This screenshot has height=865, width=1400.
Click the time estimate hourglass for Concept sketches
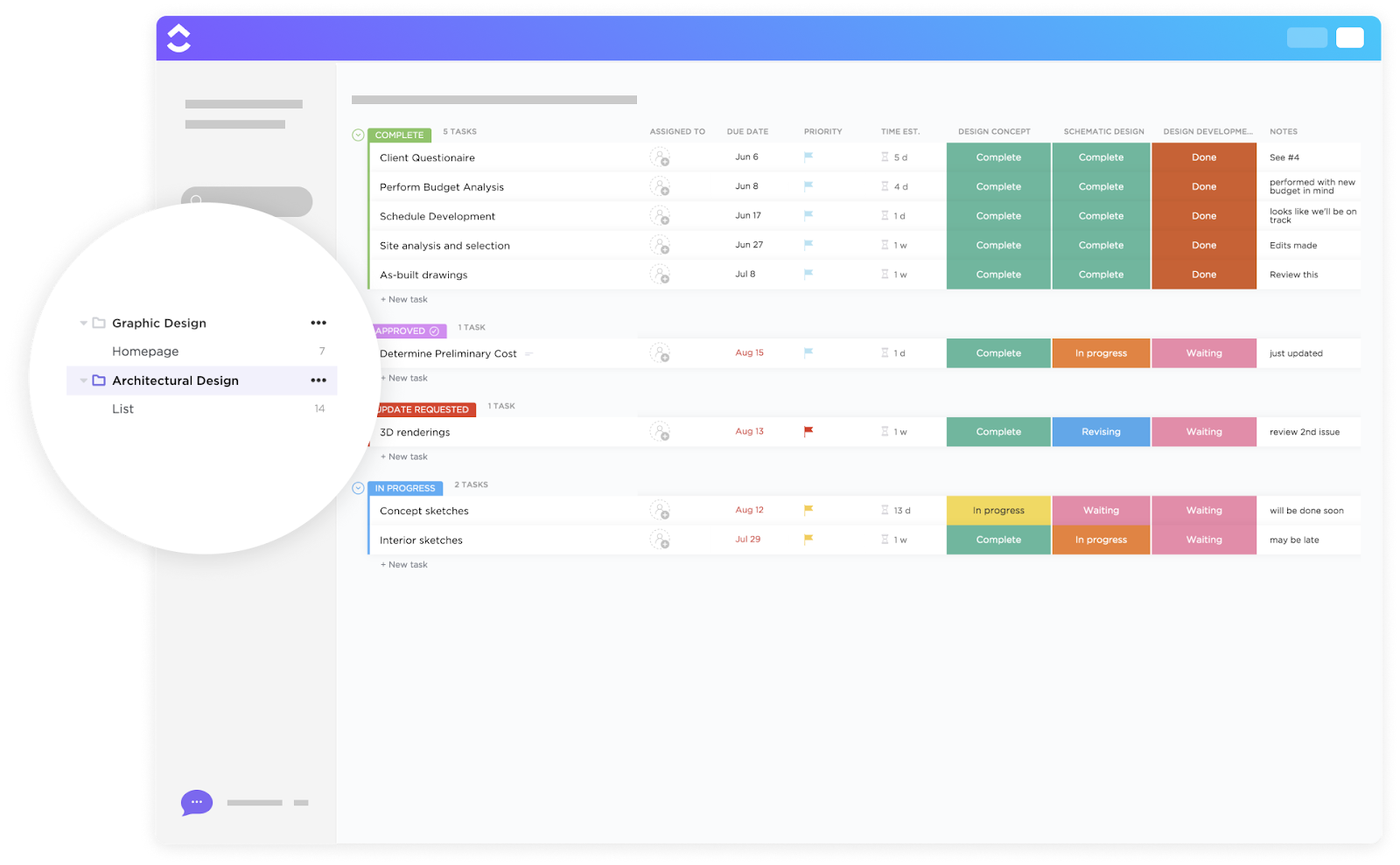(882, 510)
